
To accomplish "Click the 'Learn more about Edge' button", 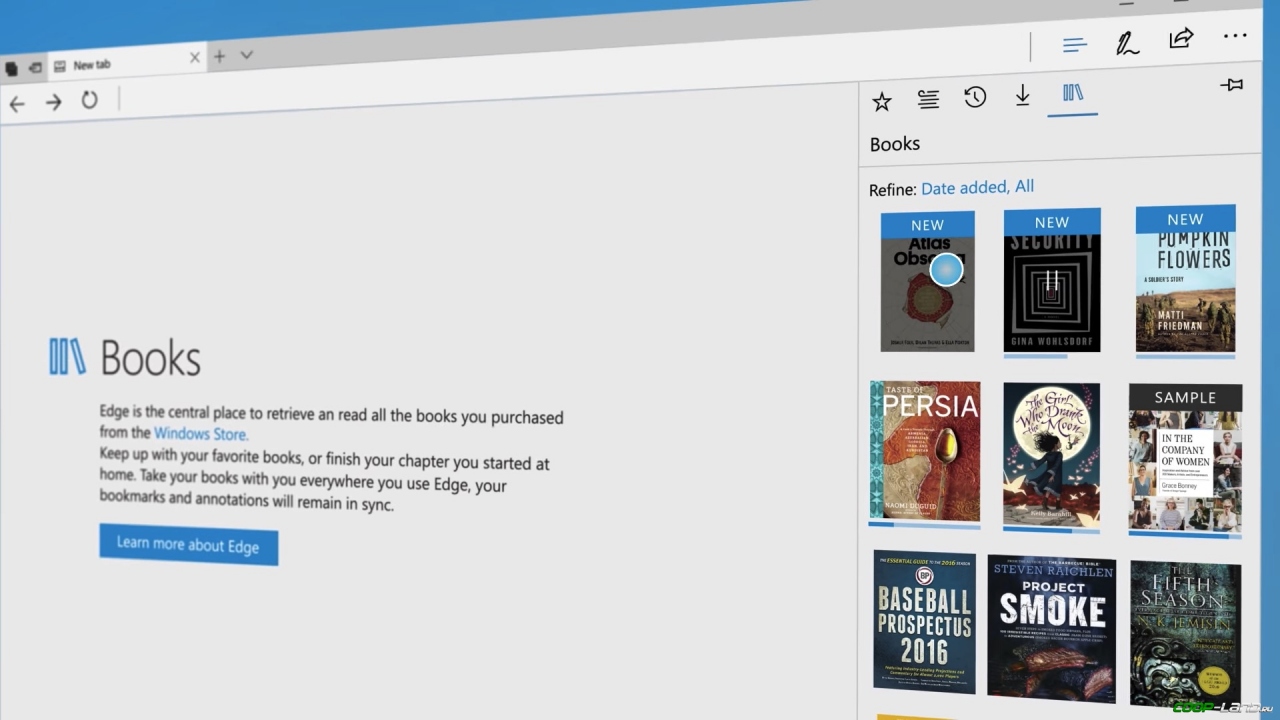I will point(188,545).
